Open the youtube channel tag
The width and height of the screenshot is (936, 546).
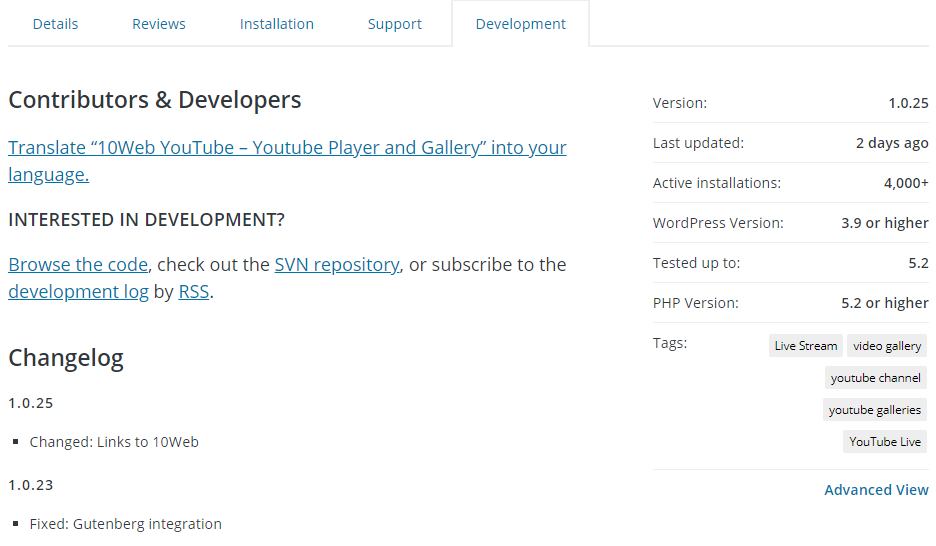[876, 378]
